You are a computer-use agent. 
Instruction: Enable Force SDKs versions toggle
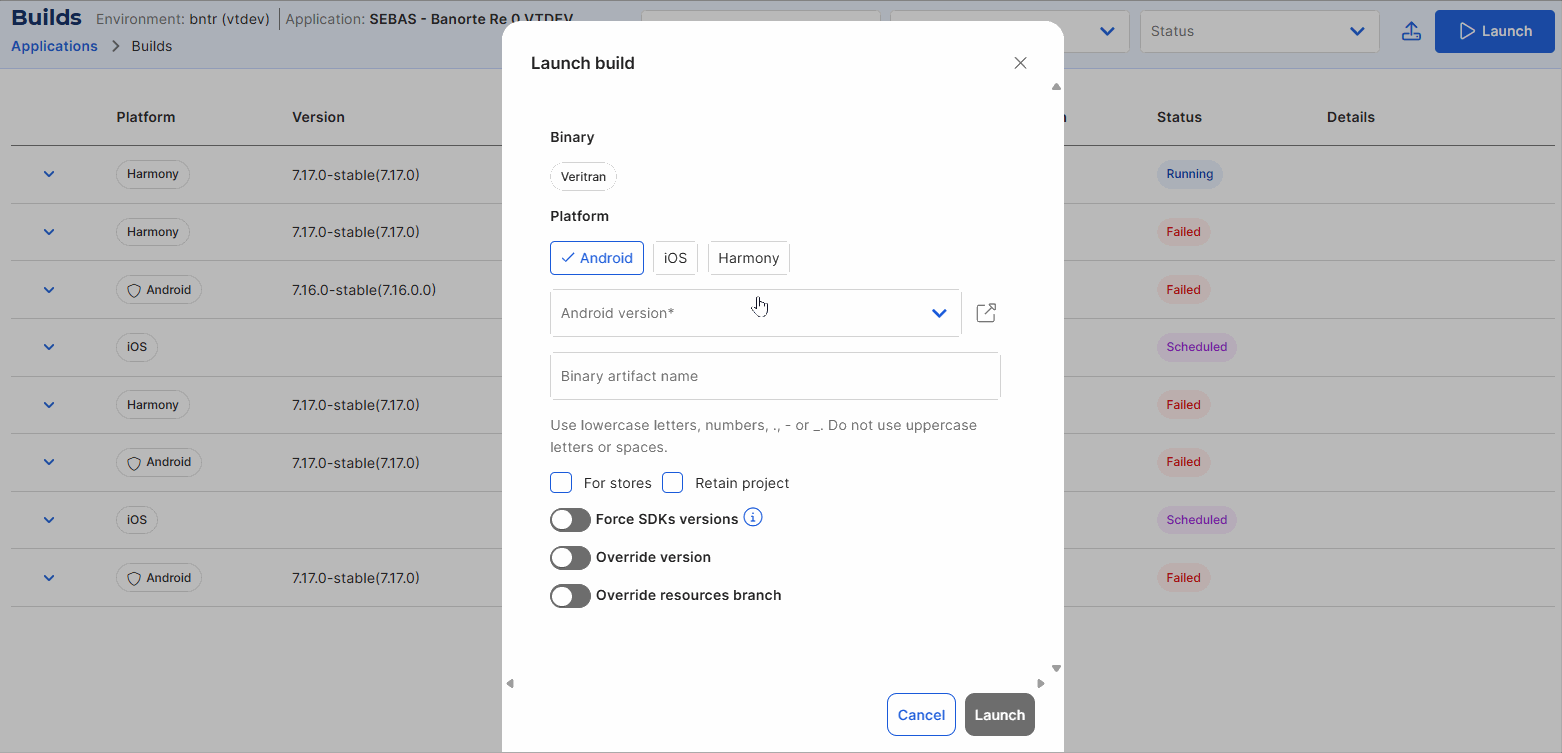570,520
